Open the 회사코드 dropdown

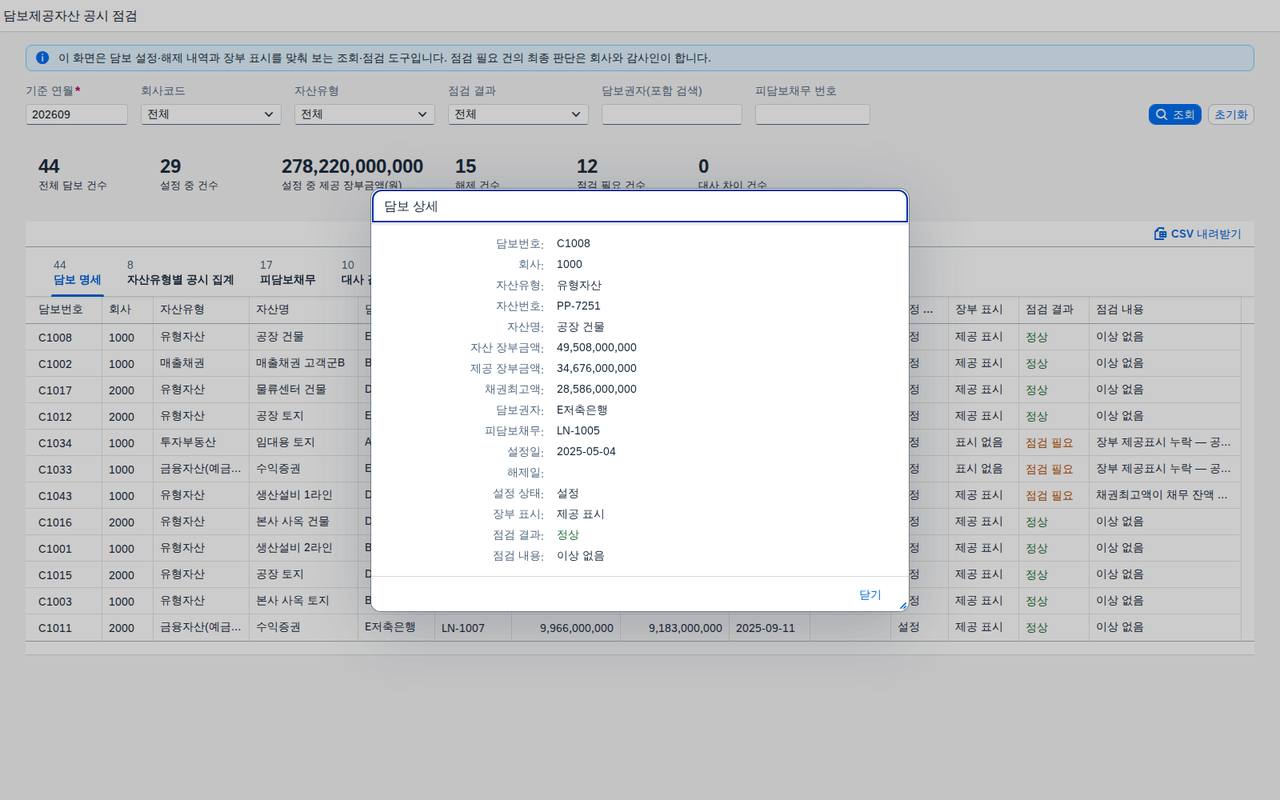(x=210, y=114)
